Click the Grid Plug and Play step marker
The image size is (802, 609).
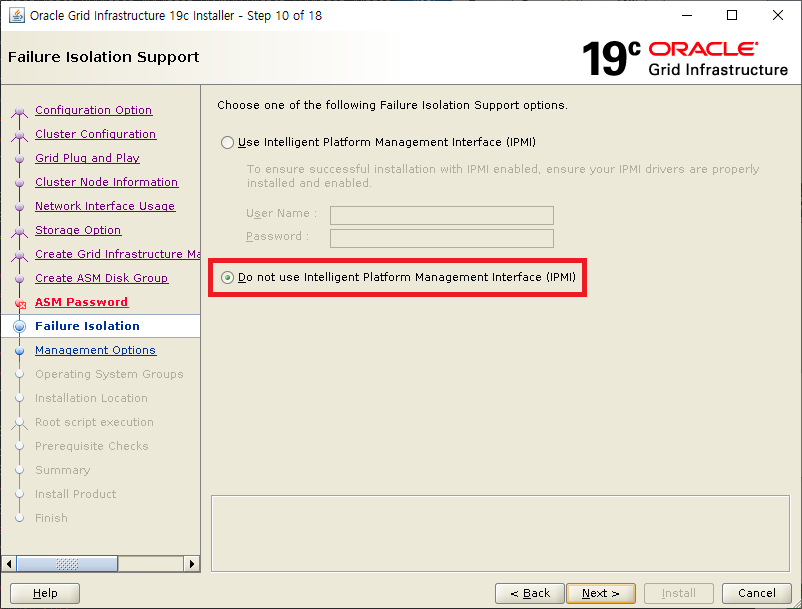tap(19, 159)
